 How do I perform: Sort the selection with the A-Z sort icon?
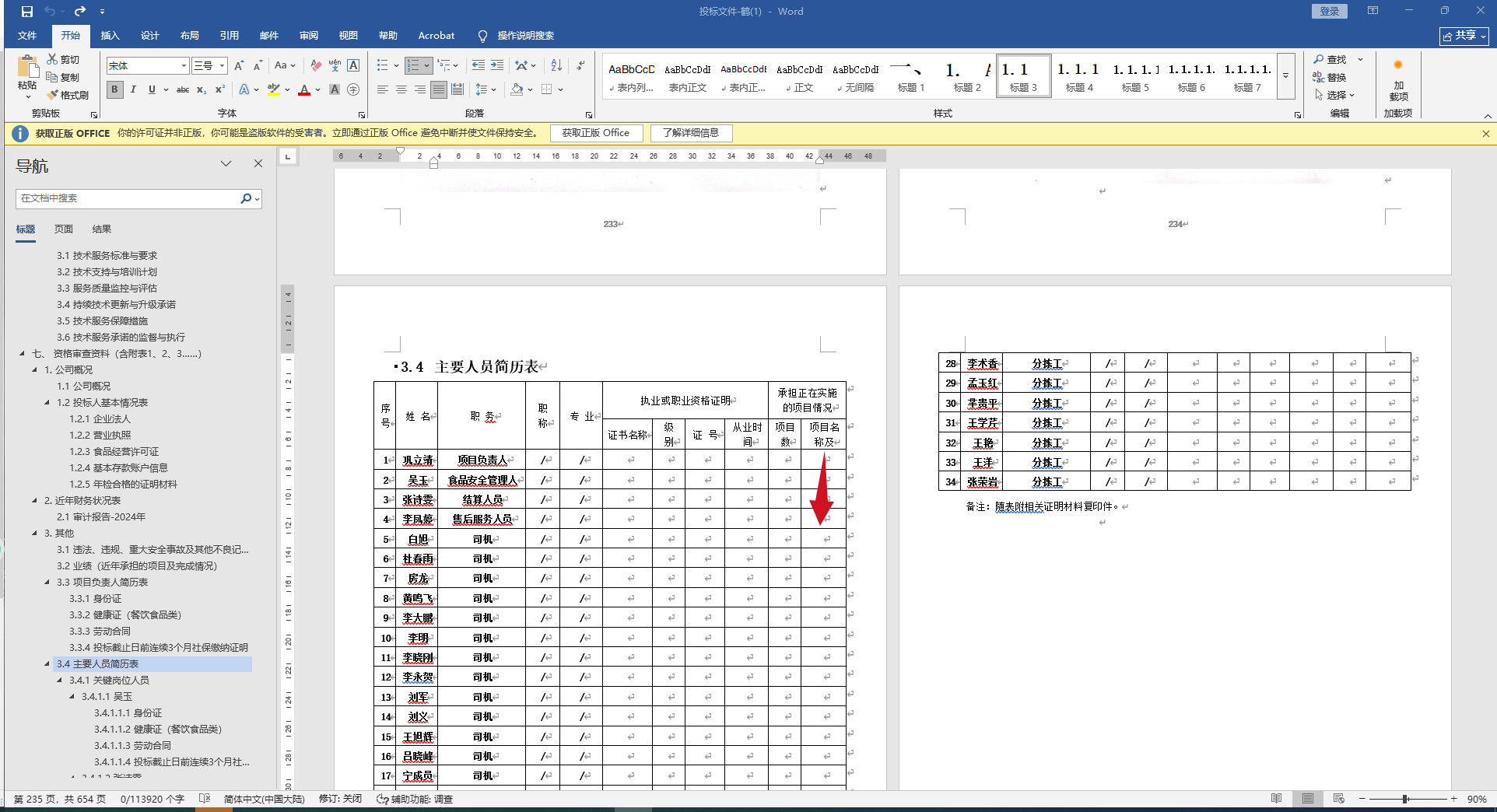[556, 65]
